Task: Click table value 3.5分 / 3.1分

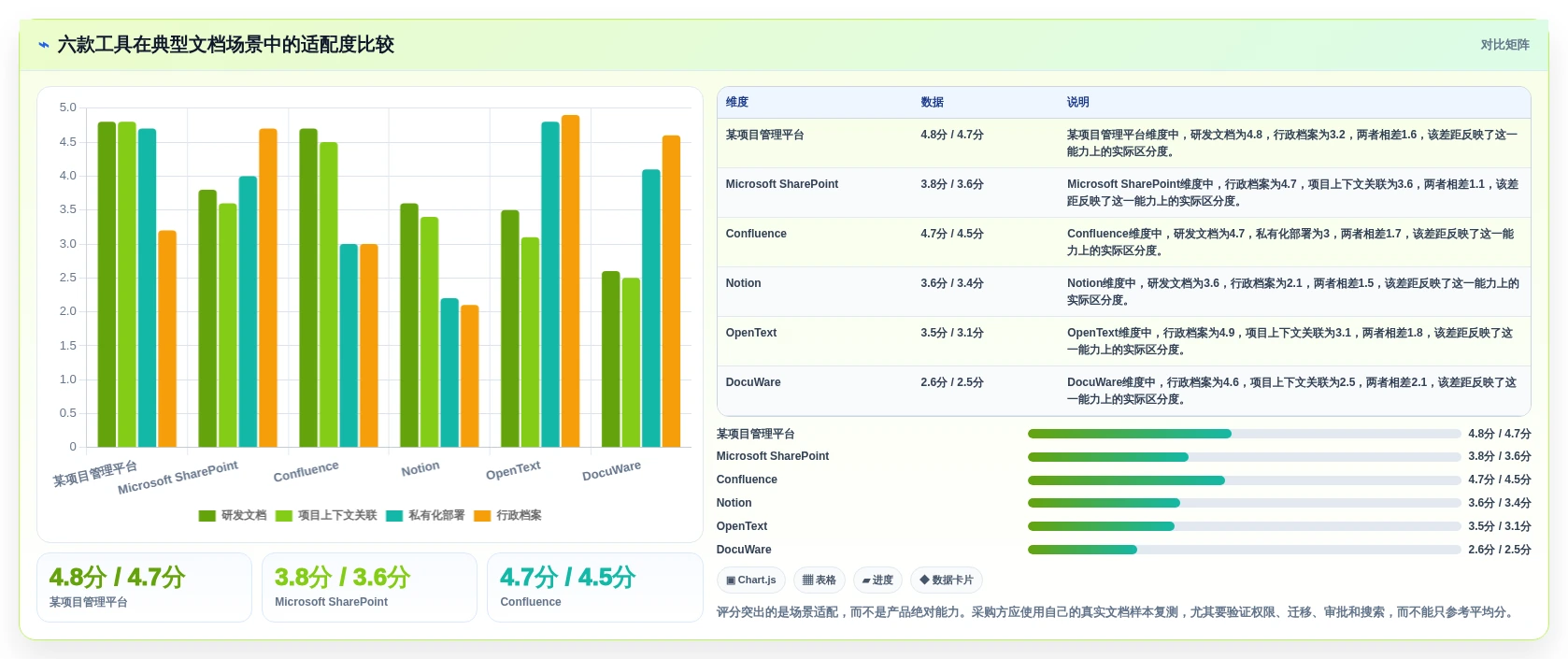Action: pos(952,333)
